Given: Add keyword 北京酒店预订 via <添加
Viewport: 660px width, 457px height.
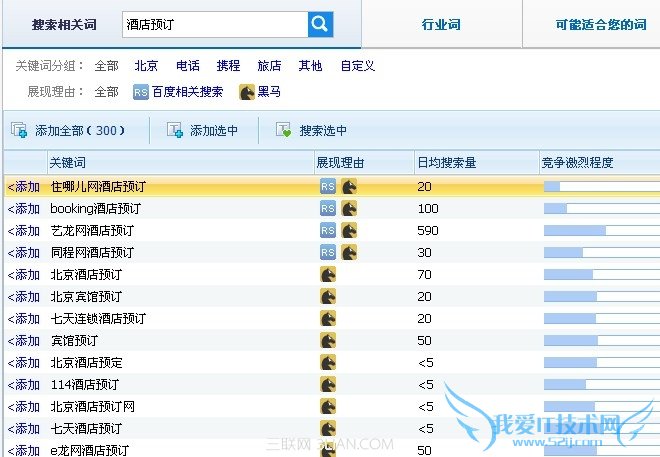Looking at the screenshot, I should pyautogui.click(x=24, y=275).
